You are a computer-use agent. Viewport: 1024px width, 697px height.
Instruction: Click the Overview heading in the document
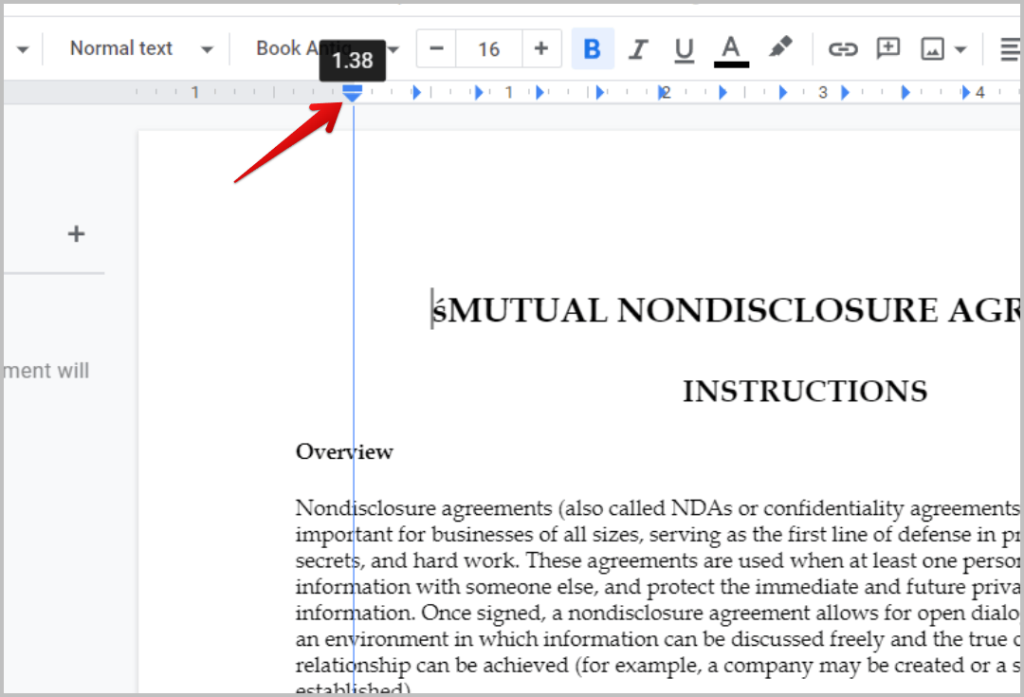[x=344, y=451]
